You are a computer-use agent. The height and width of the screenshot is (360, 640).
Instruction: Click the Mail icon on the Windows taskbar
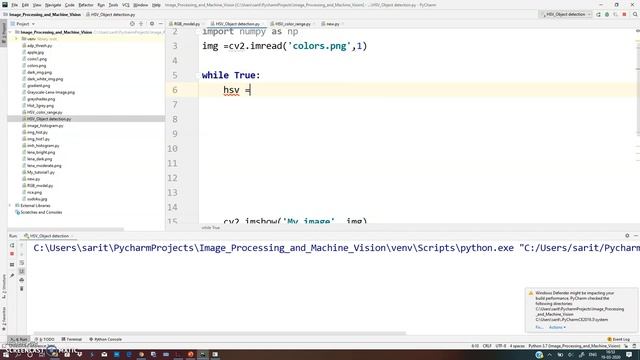point(104,355)
